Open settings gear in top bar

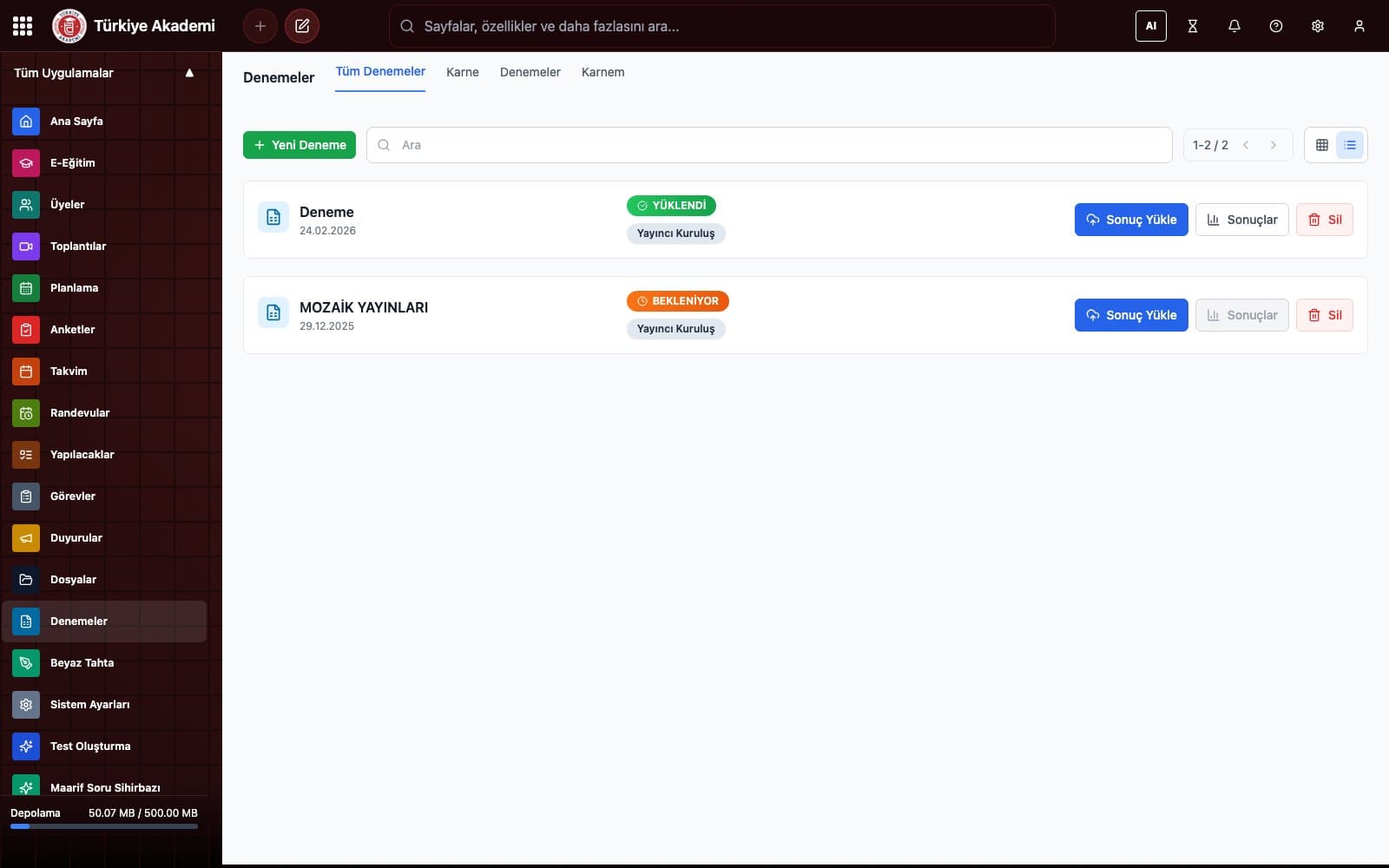coord(1318,26)
